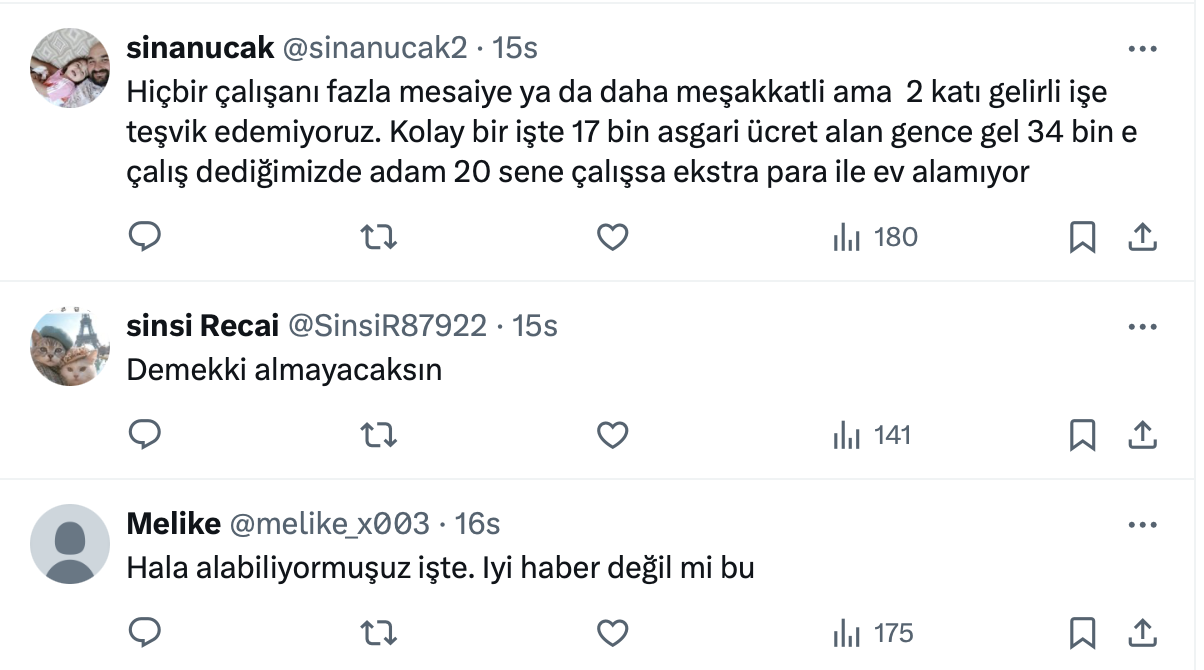Reply to sinsi Recai's tweet

[146, 435]
